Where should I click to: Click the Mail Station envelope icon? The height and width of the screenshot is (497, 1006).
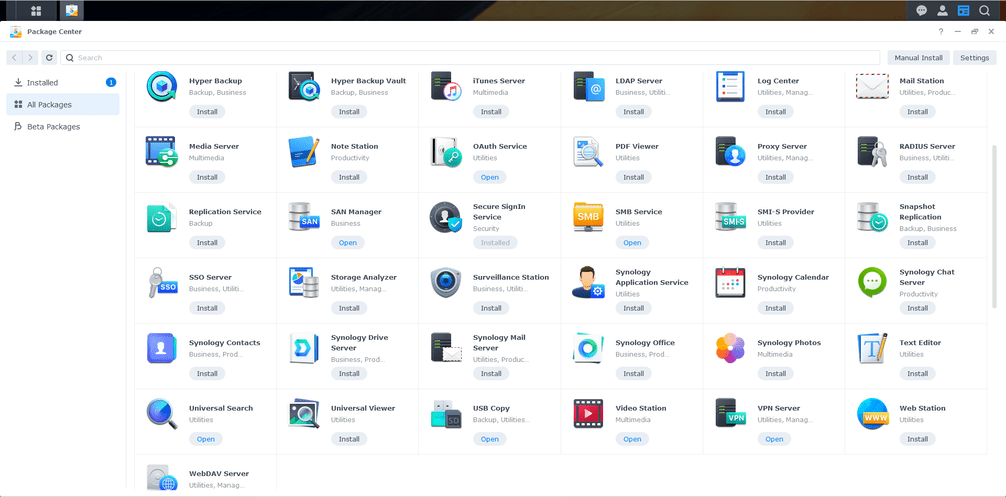coord(873,87)
